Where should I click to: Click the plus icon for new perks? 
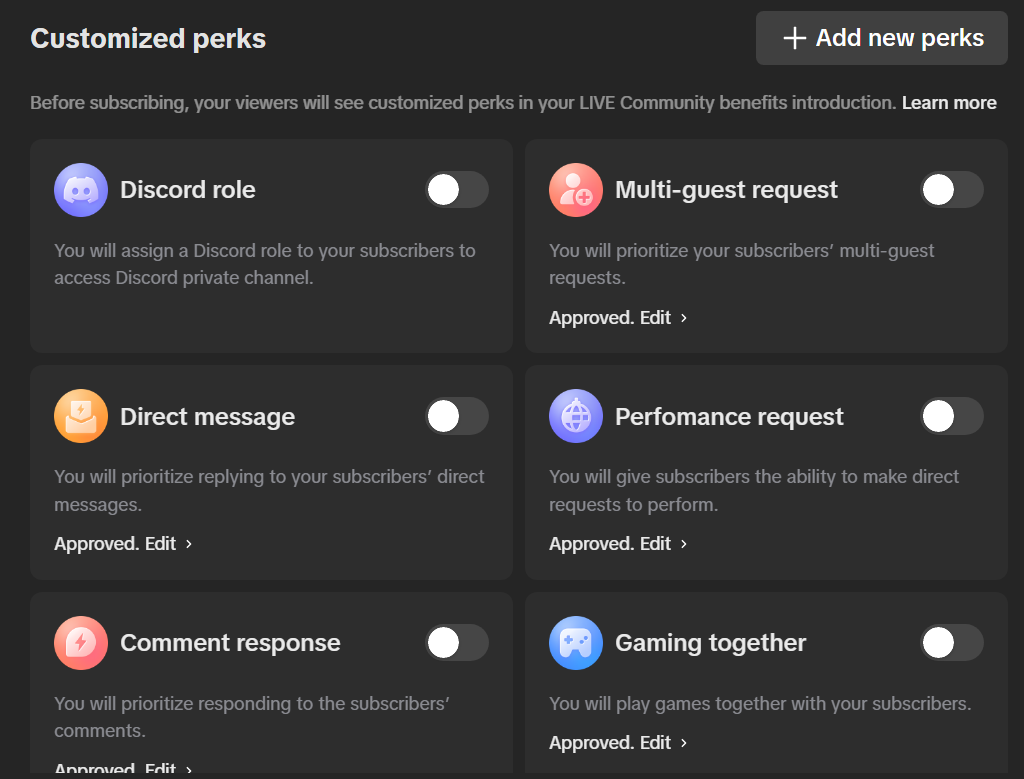(x=795, y=39)
